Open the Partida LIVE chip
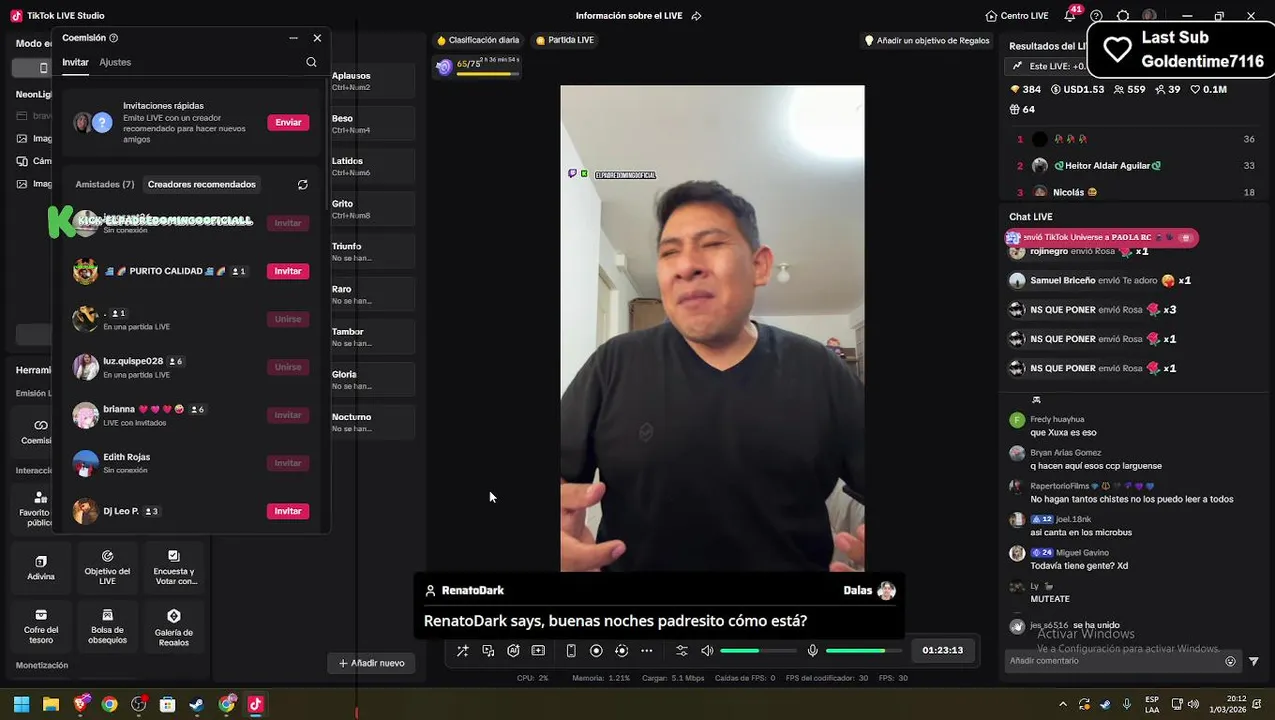 (x=565, y=40)
